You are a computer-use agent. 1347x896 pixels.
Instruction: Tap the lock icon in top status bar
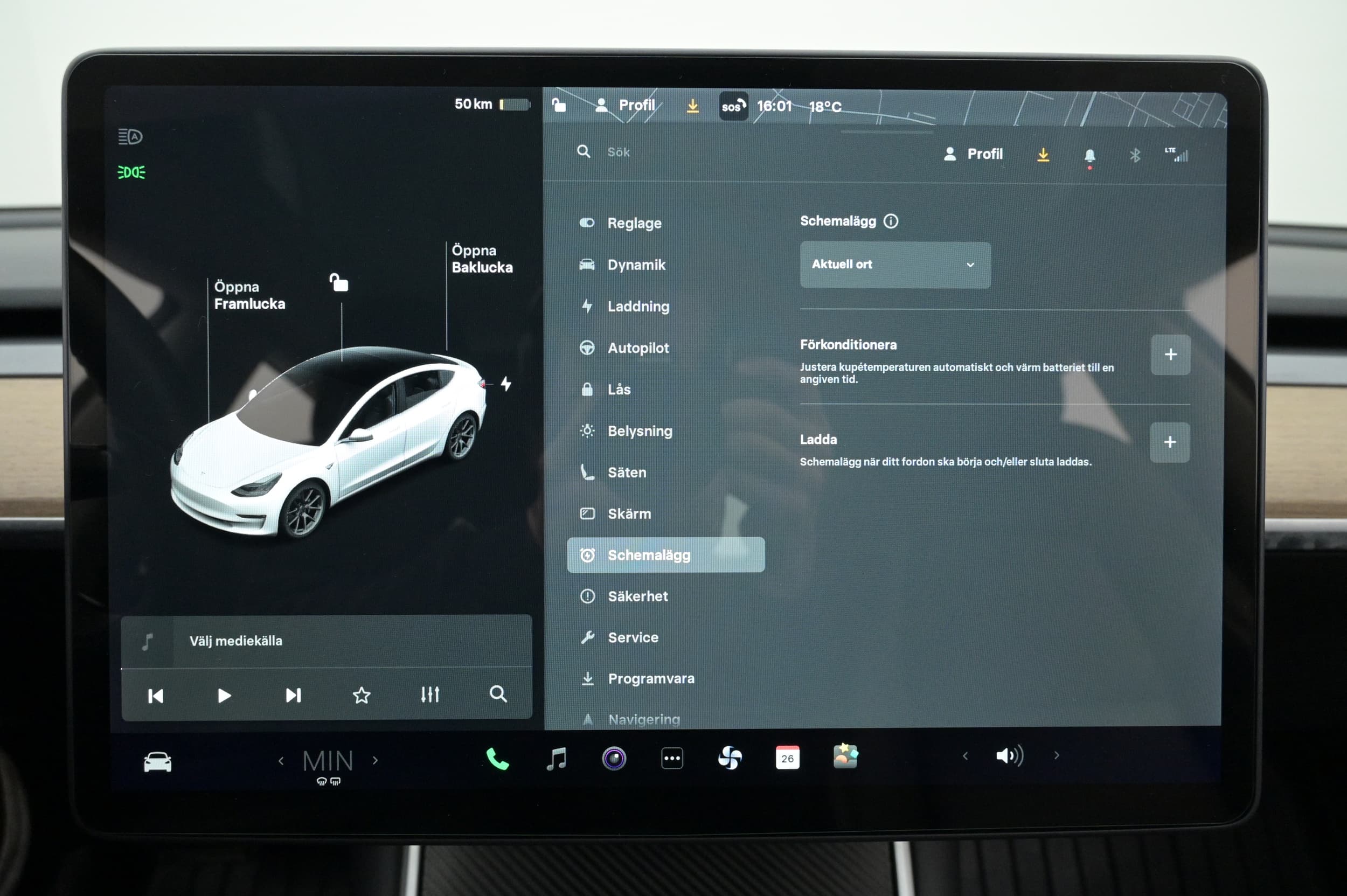559,105
